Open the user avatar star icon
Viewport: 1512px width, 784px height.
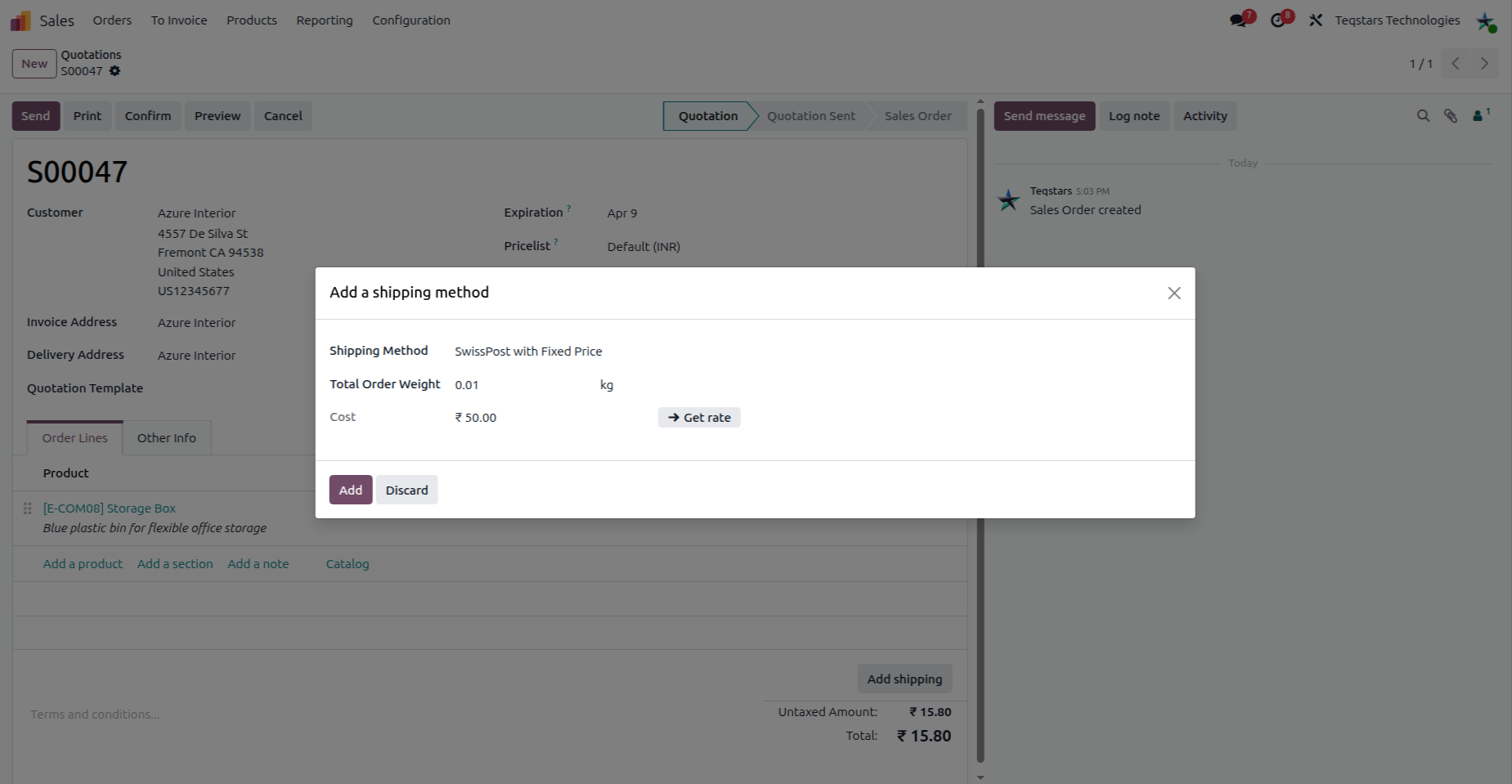(1486, 21)
